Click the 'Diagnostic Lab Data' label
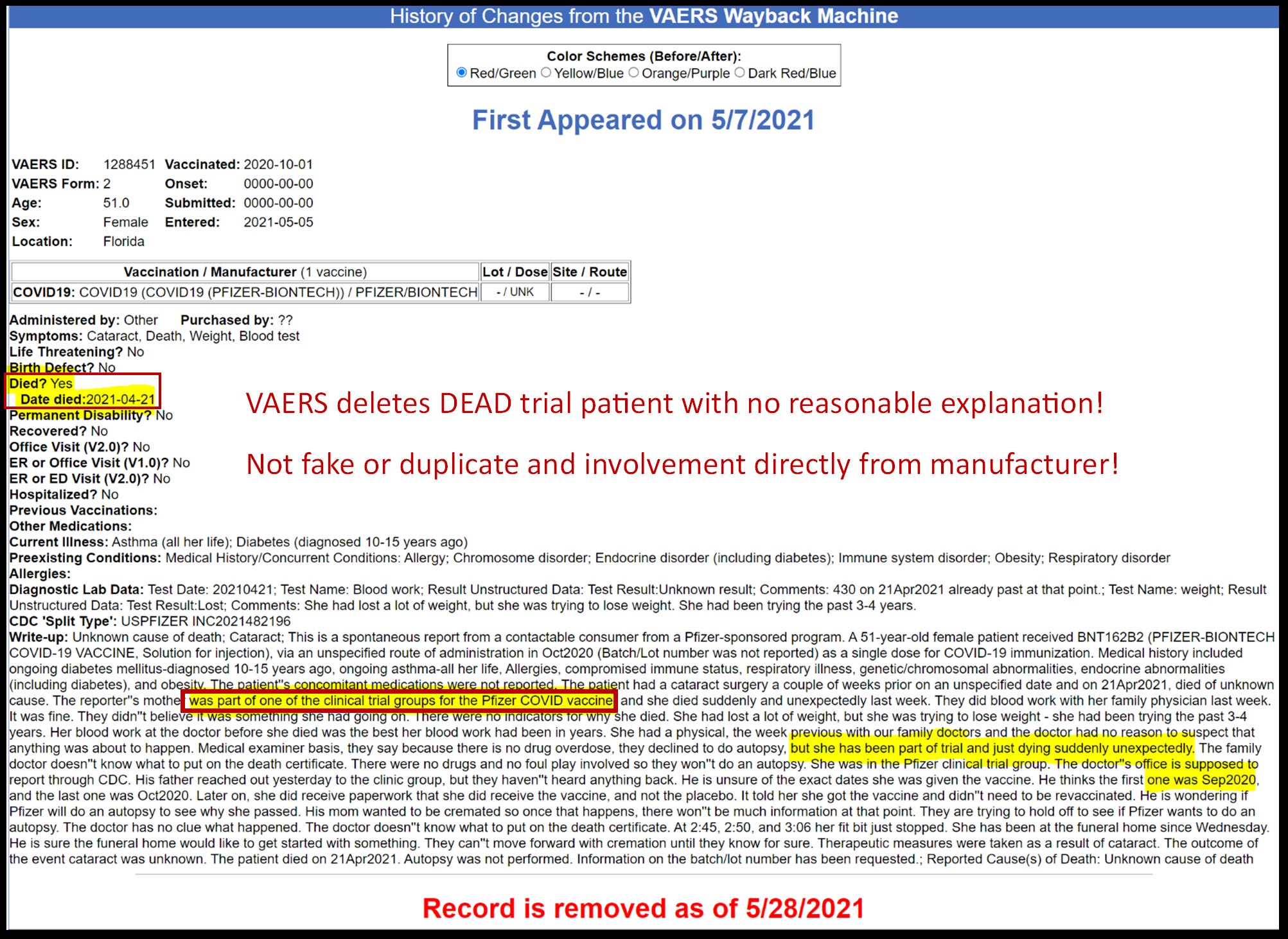Screen dimensions: 1288x939 point(76,590)
